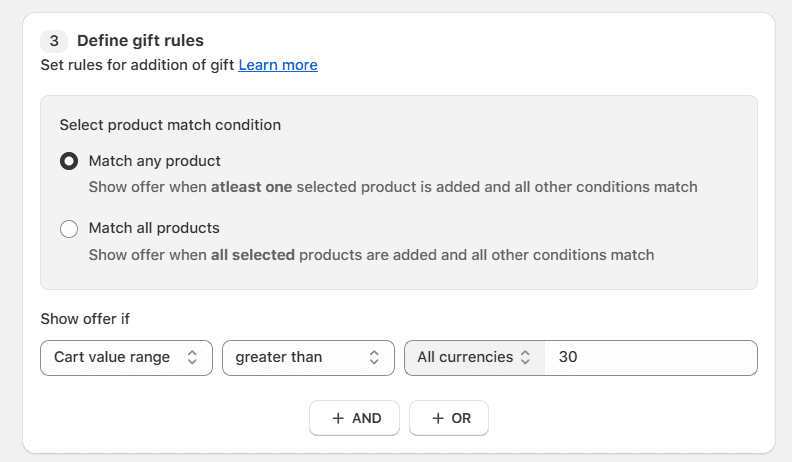Click the "Match all products" label text
Viewport: 792px width, 462px height.
[x=154, y=228]
